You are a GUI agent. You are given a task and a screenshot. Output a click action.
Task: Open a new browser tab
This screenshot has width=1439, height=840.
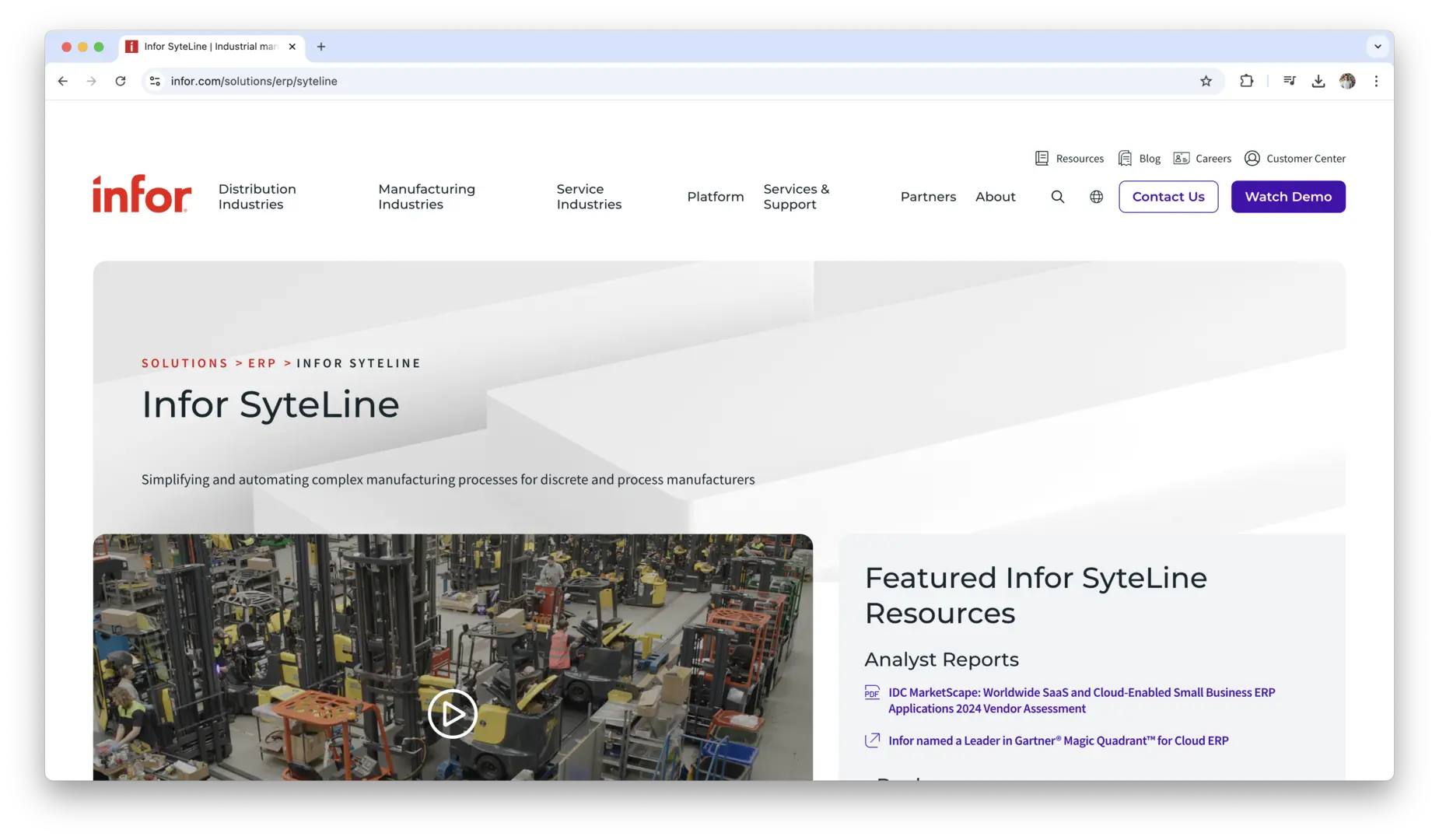[321, 47]
